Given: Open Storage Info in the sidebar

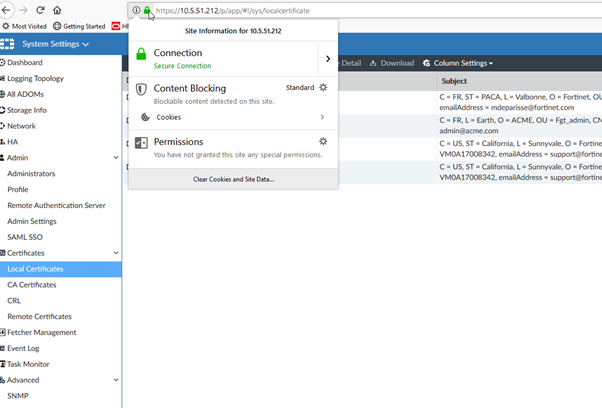Looking at the screenshot, I should 26,110.
